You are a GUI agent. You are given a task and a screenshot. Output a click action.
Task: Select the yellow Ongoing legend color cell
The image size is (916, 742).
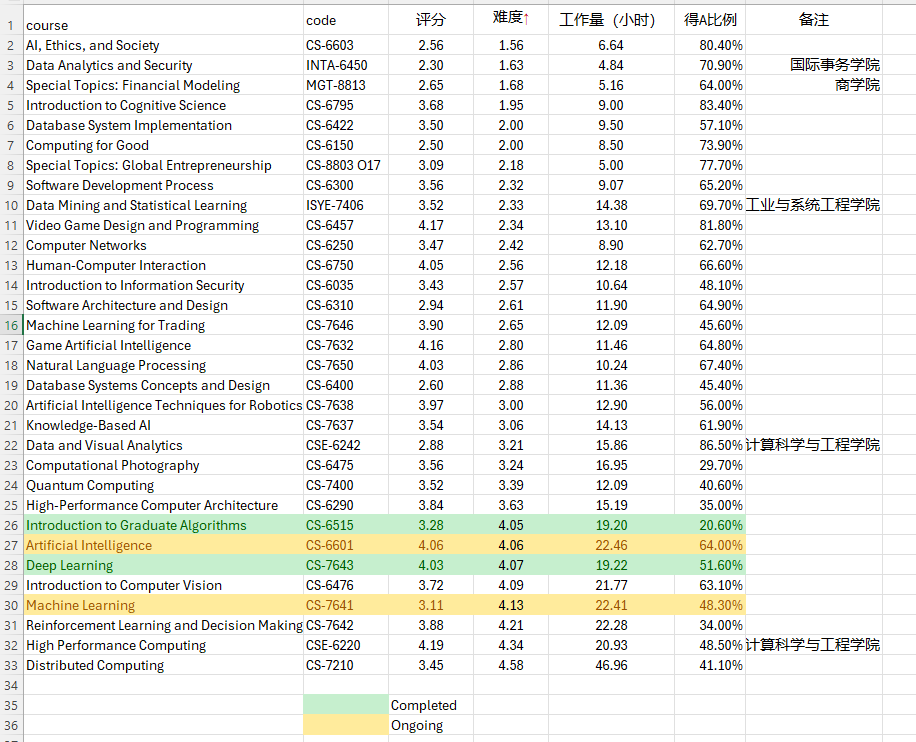tap(345, 725)
